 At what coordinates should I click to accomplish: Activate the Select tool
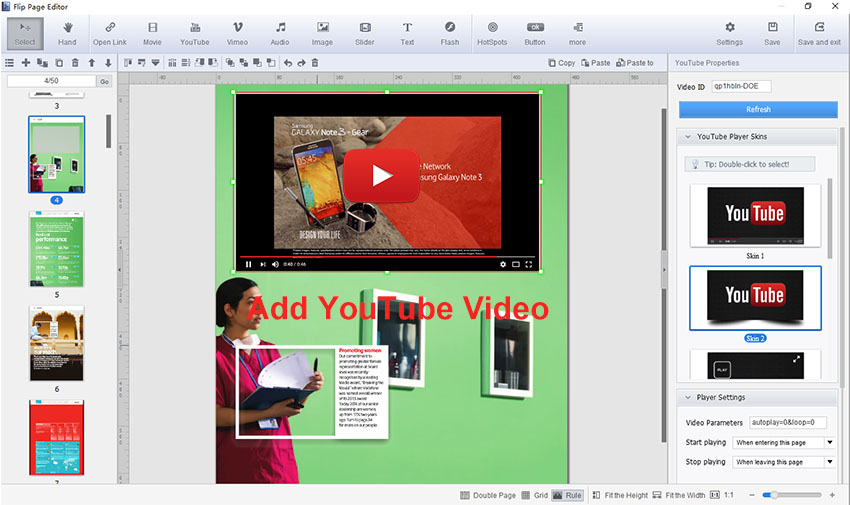click(25, 33)
